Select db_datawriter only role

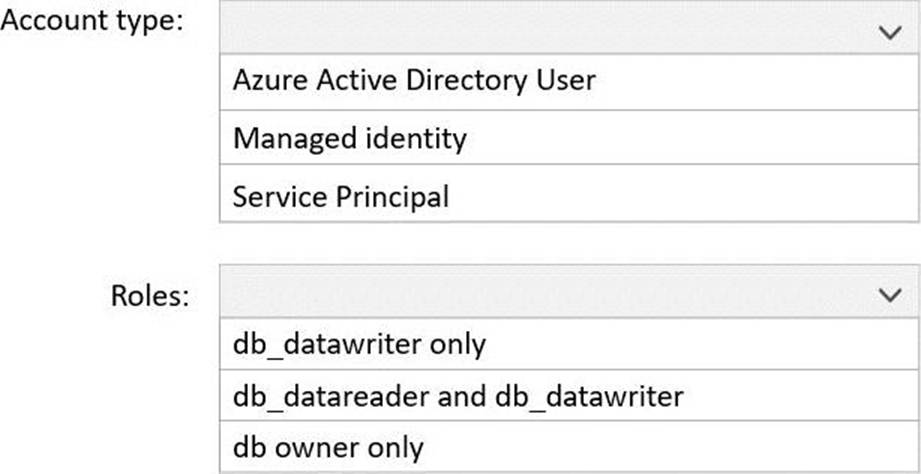pyautogui.click(x=359, y=344)
